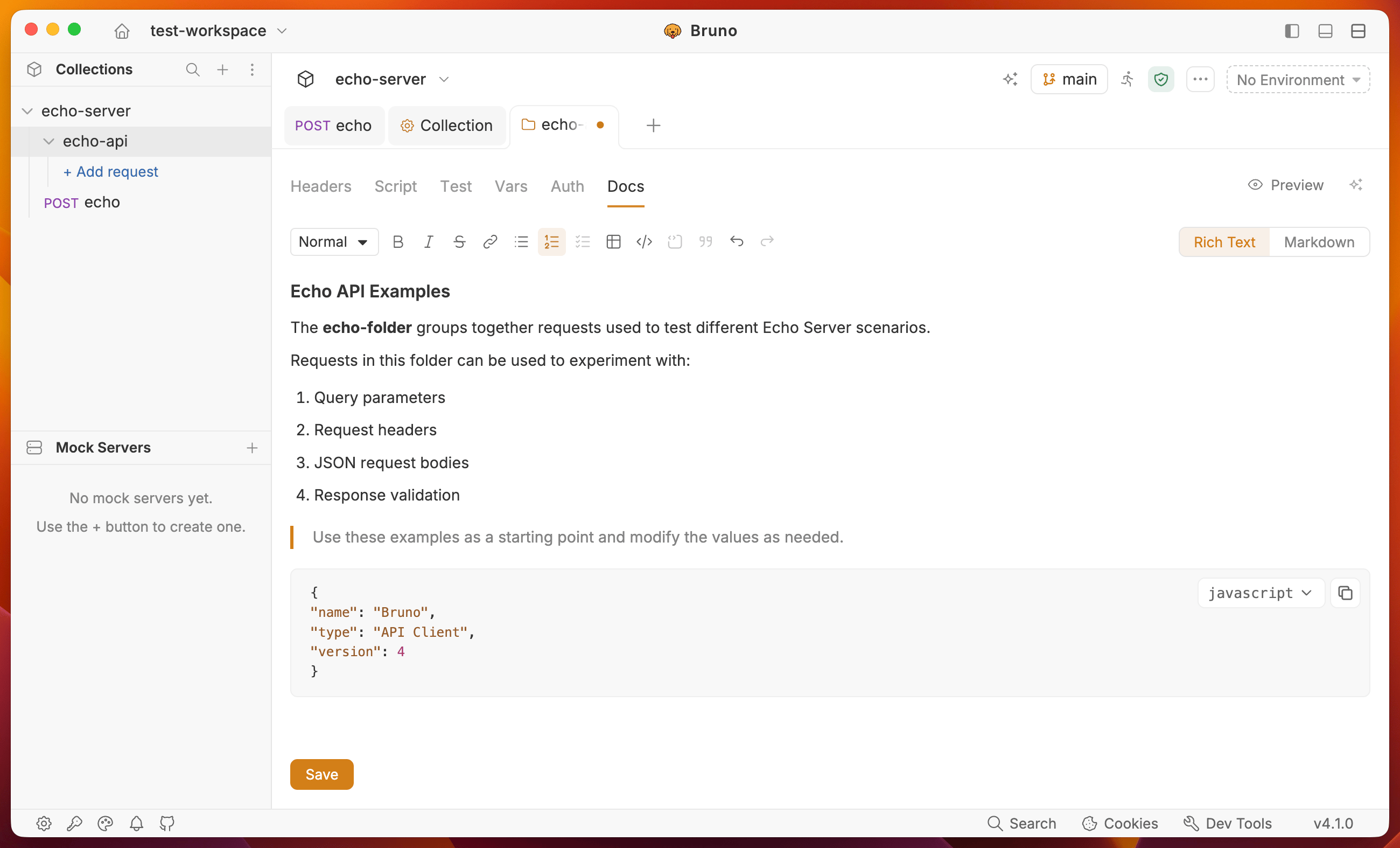Screen dimensions: 1400x848
Task: Open Dev Tools from the status bar
Action: pyautogui.click(x=1227, y=823)
